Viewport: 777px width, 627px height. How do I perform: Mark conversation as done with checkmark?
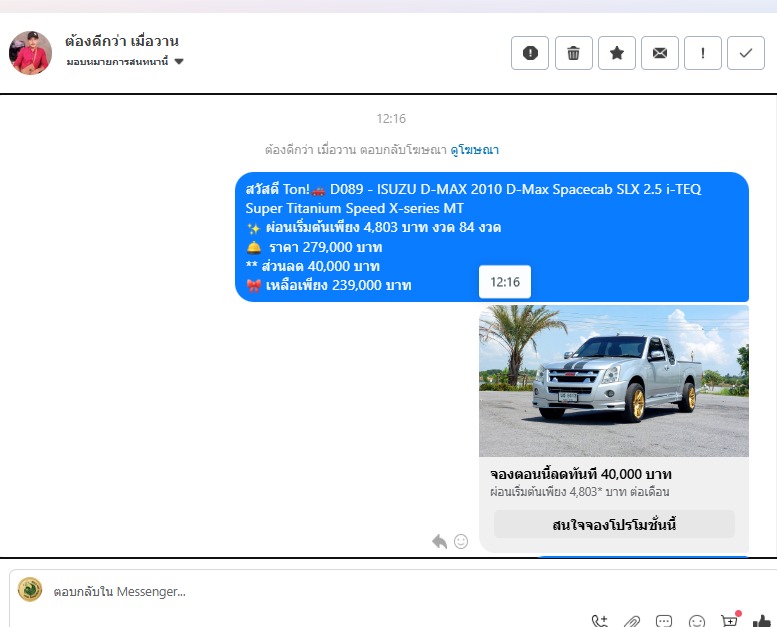[746, 53]
